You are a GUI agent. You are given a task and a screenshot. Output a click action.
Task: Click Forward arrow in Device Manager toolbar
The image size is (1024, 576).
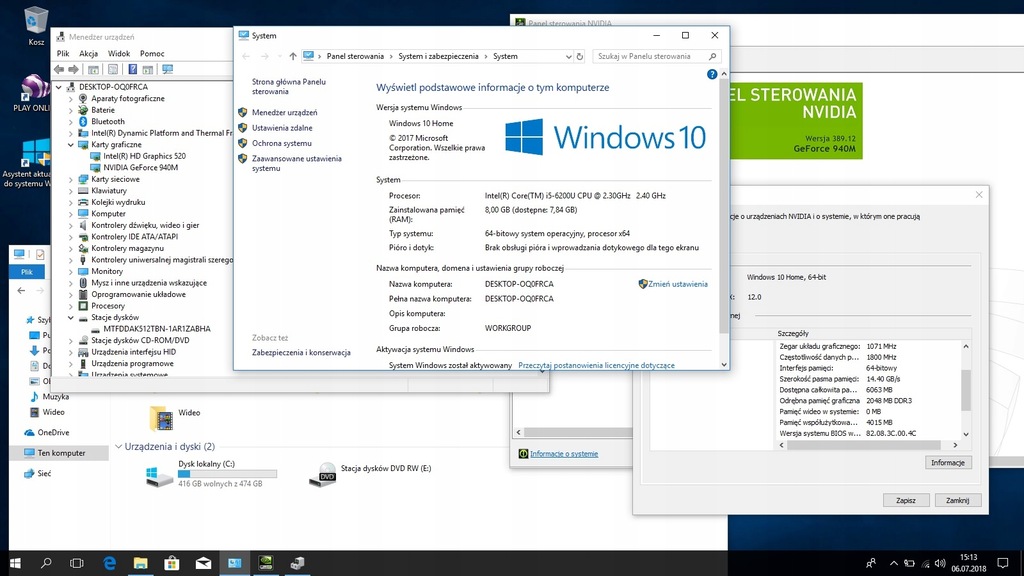pos(74,69)
